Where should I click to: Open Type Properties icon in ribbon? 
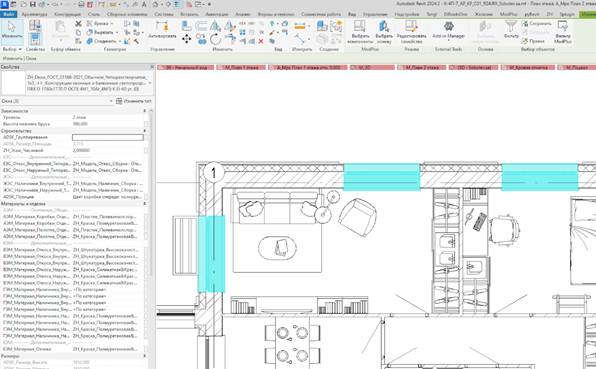tap(35, 26)
